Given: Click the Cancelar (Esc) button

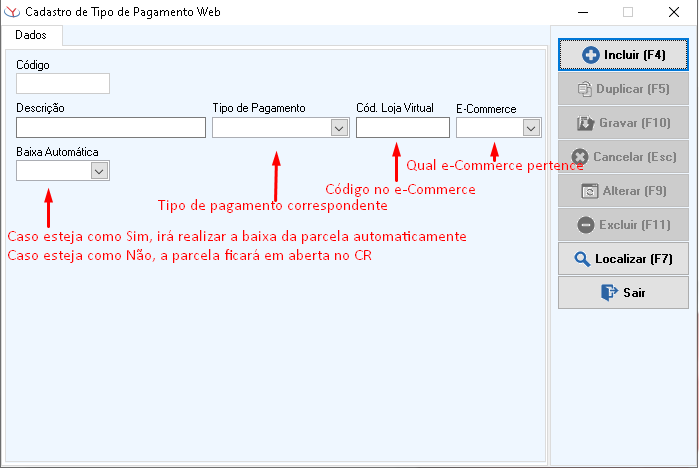Looking at the screenshot, I should [623, 157].
